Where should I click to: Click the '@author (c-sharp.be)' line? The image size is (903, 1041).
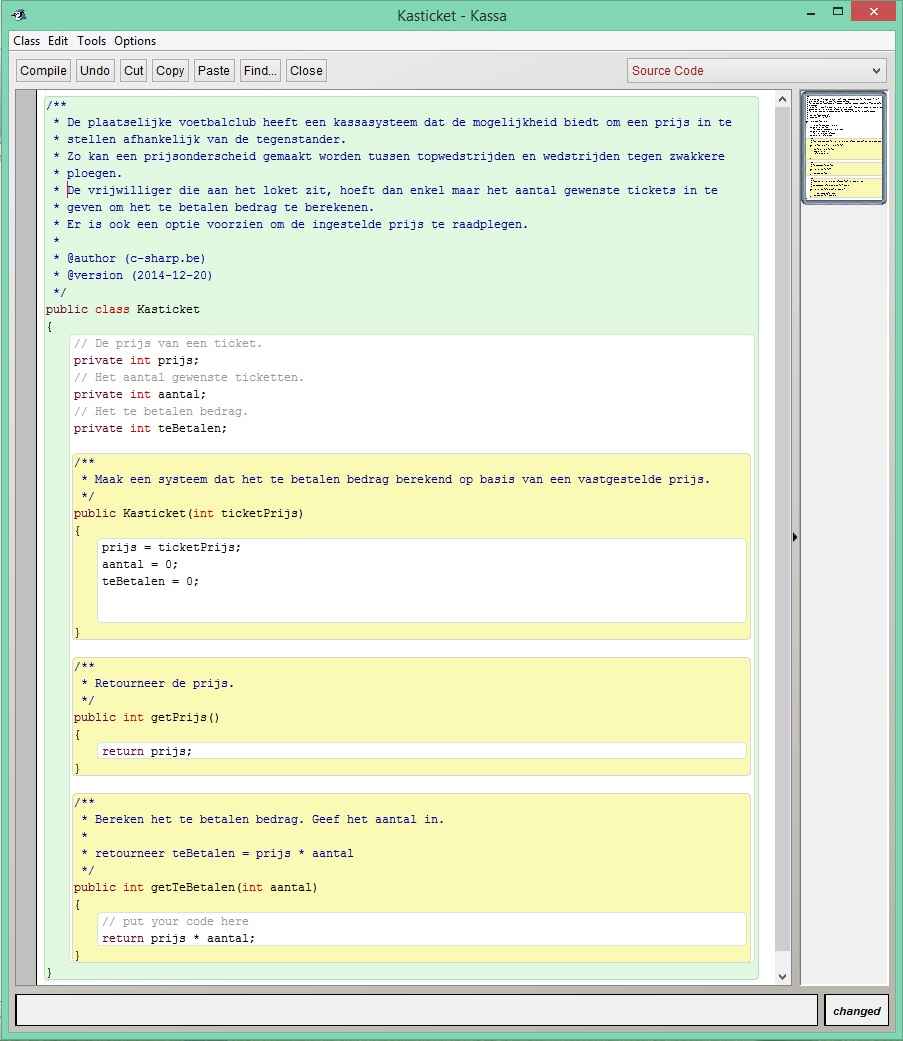(x=136, y=258)
